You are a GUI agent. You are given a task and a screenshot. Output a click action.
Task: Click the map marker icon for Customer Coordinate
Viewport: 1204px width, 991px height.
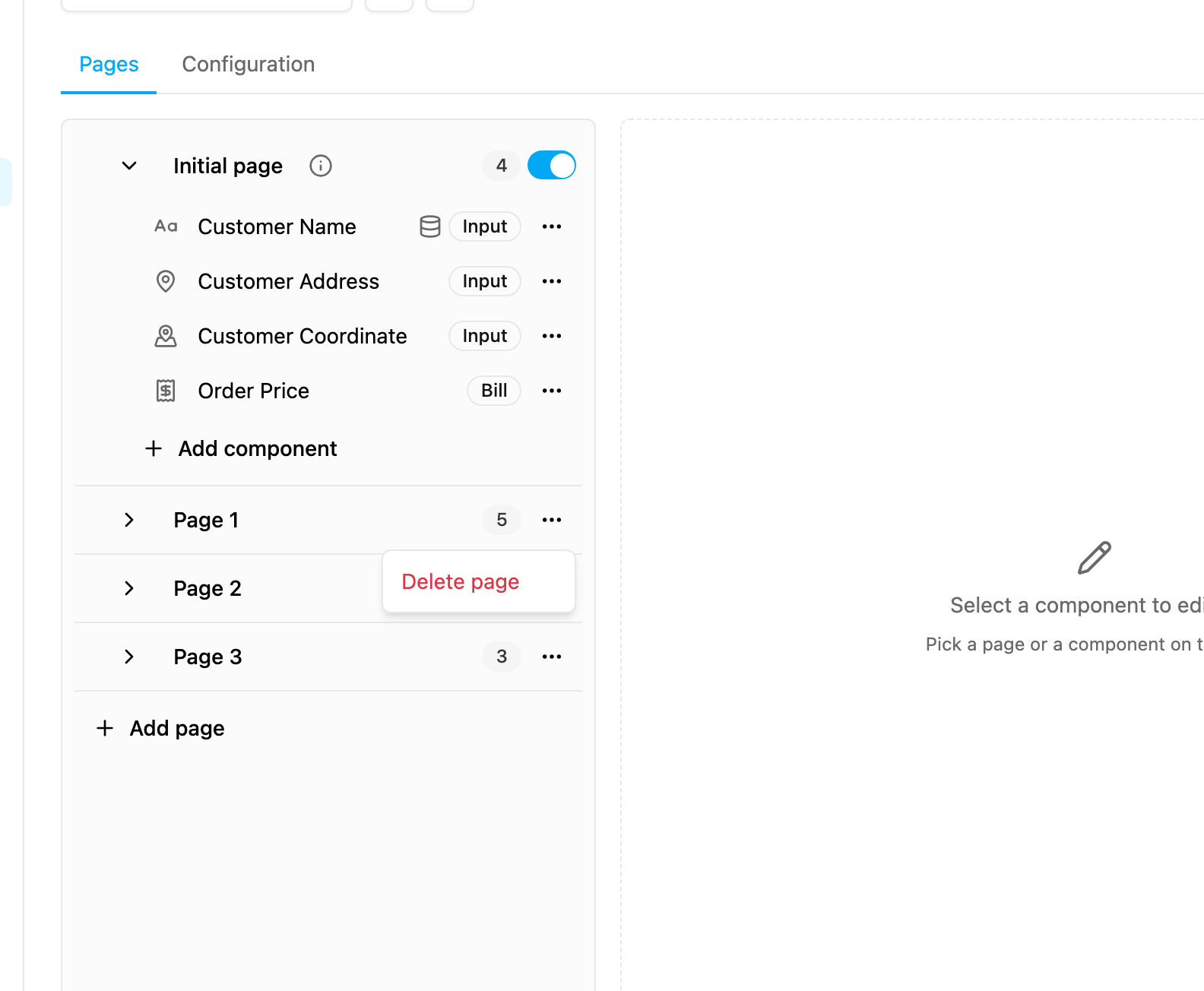(x=166, y=336)
